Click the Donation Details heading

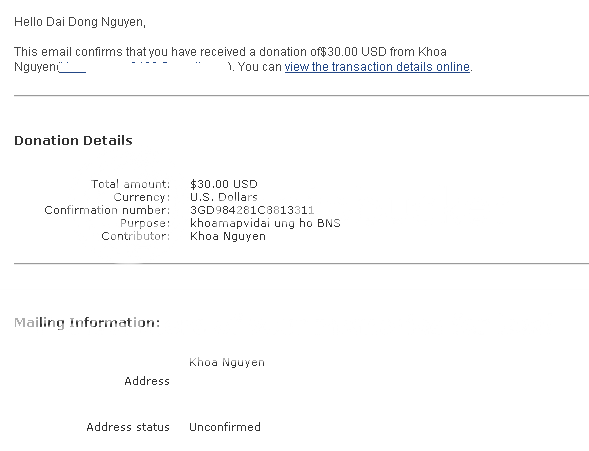pos(73,140)
